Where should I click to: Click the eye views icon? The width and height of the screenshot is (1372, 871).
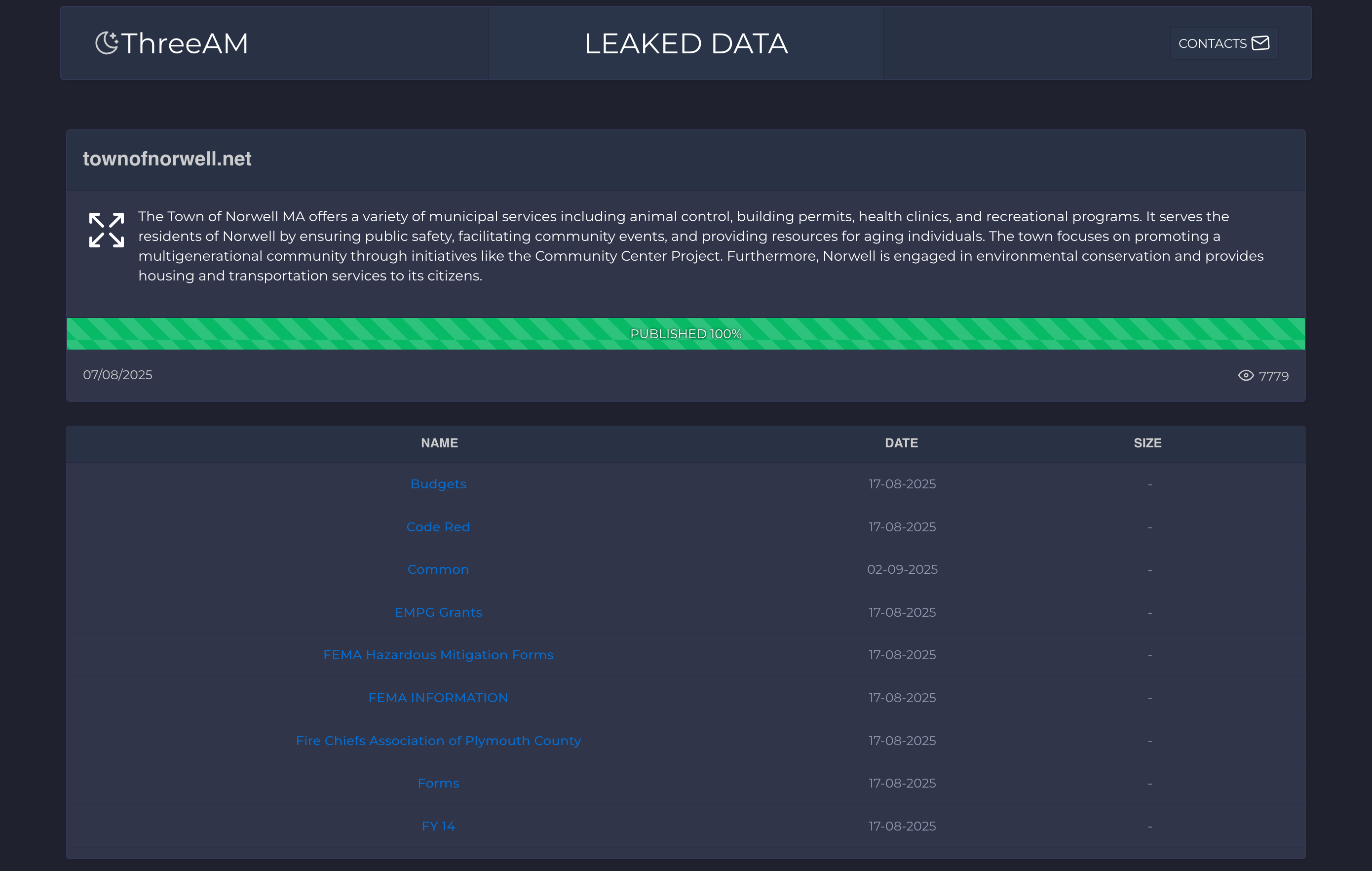tap(1246, 375)
